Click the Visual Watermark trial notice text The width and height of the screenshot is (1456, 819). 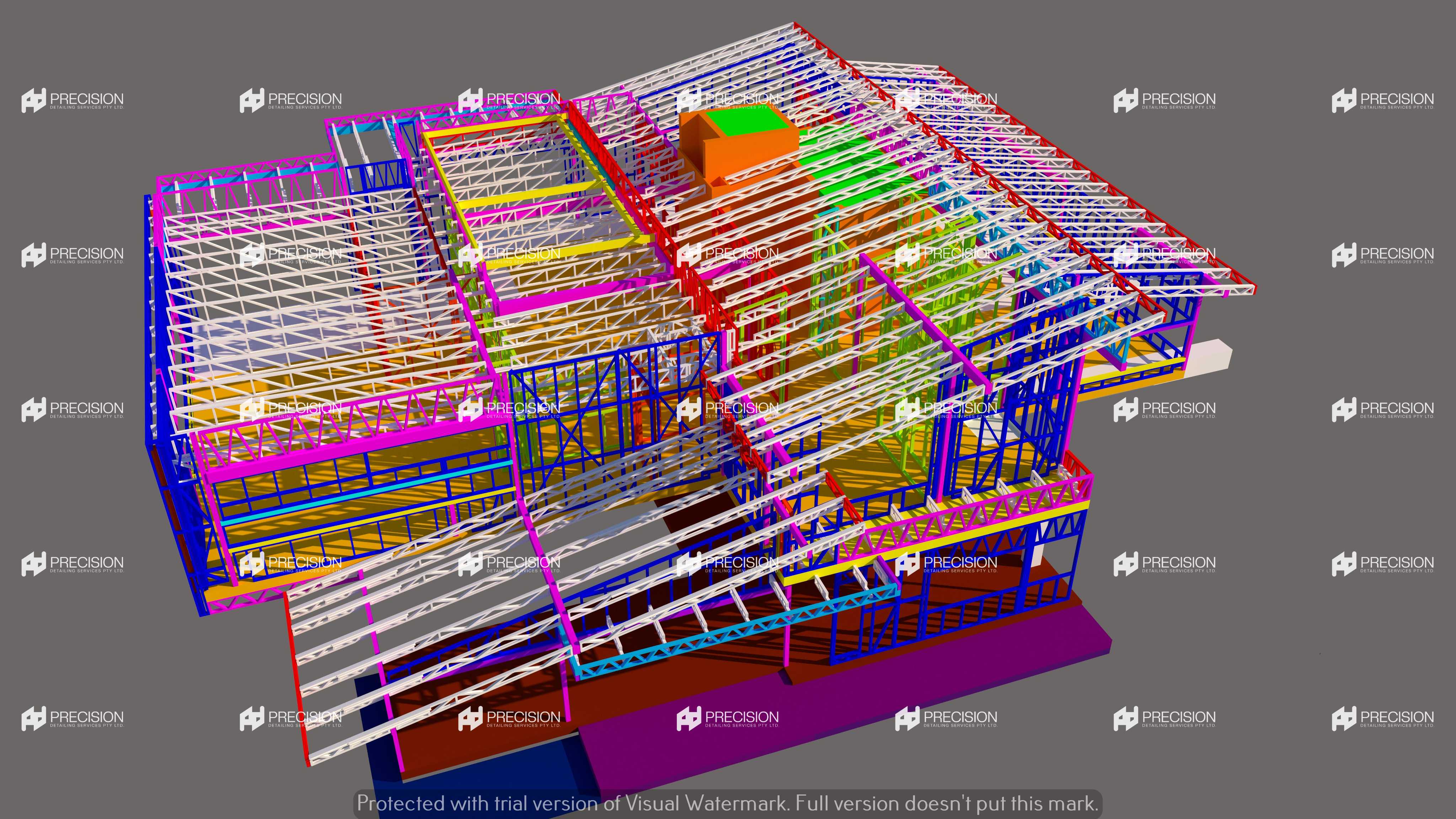[x=727, y=803]
